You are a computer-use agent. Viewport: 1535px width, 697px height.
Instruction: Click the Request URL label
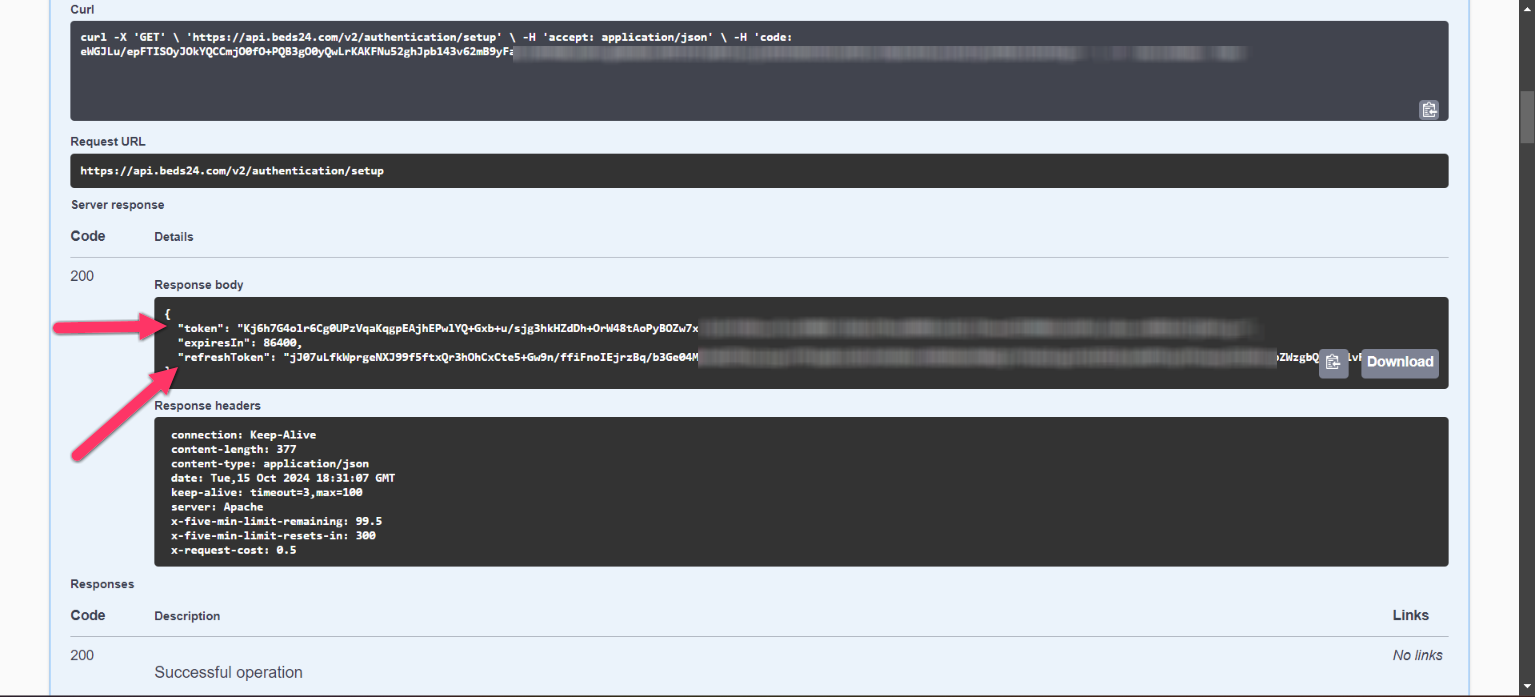(108, 142)
